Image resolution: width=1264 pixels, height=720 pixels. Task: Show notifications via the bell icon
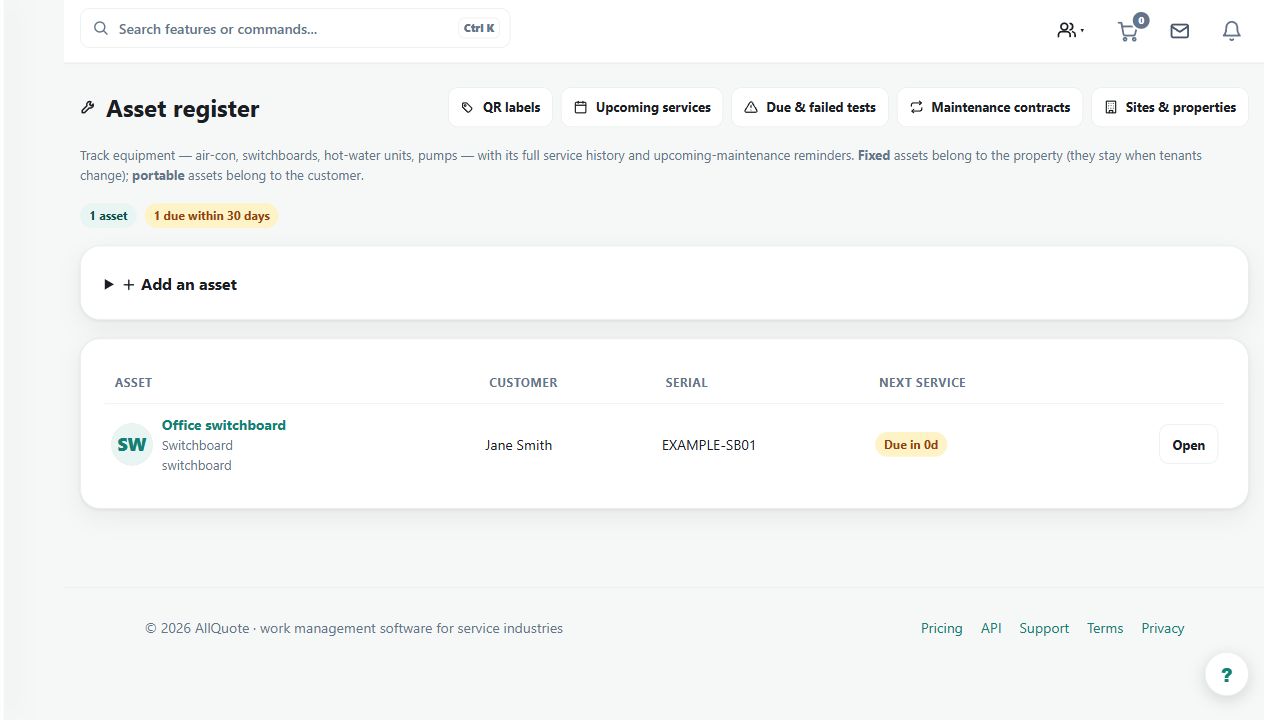click(x=1232, y=31)
